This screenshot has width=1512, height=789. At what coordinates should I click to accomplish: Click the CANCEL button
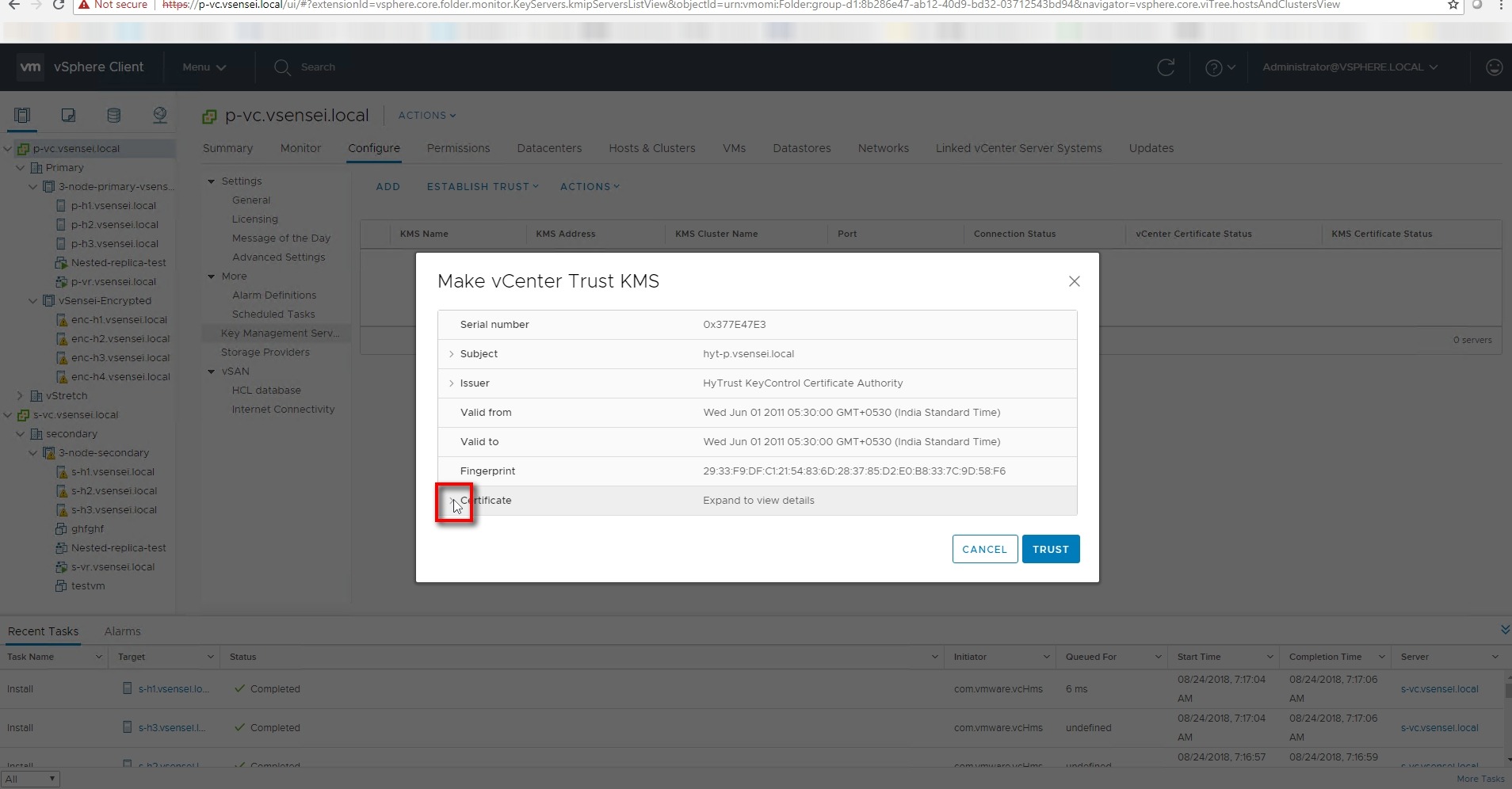pos(984,549)
